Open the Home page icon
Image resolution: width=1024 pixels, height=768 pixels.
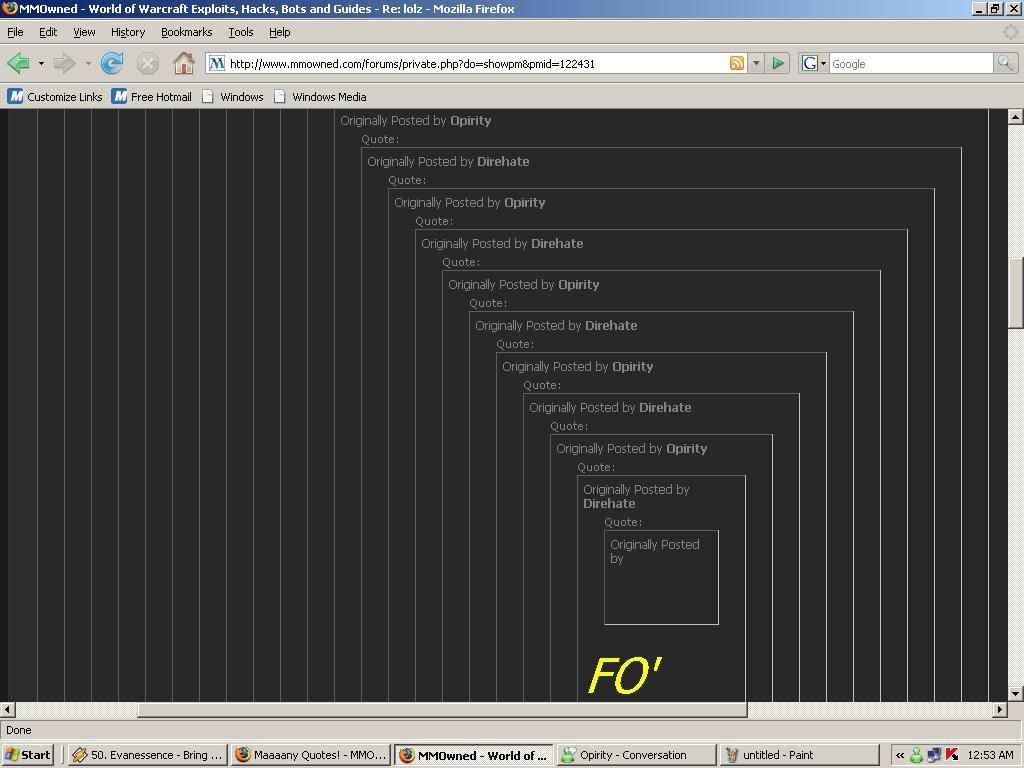[184, 63]
